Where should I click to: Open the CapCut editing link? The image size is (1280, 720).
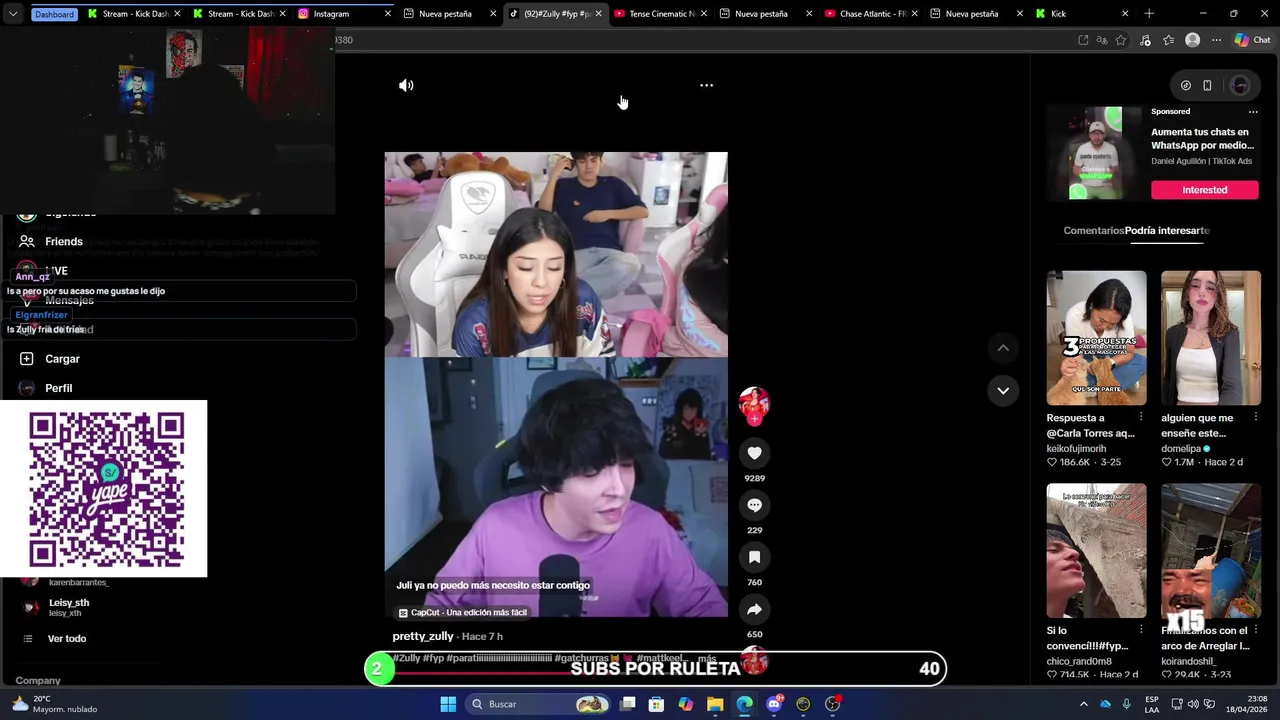463,612
